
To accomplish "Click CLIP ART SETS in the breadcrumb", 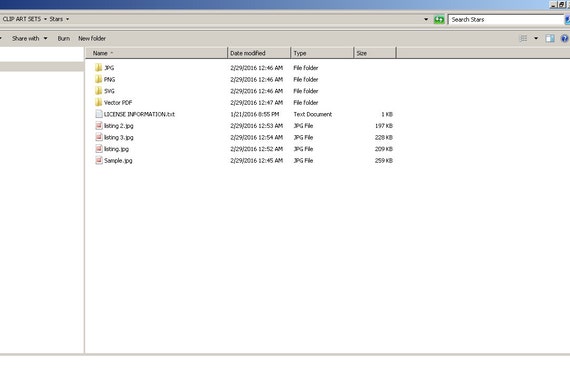I will 22,19.
